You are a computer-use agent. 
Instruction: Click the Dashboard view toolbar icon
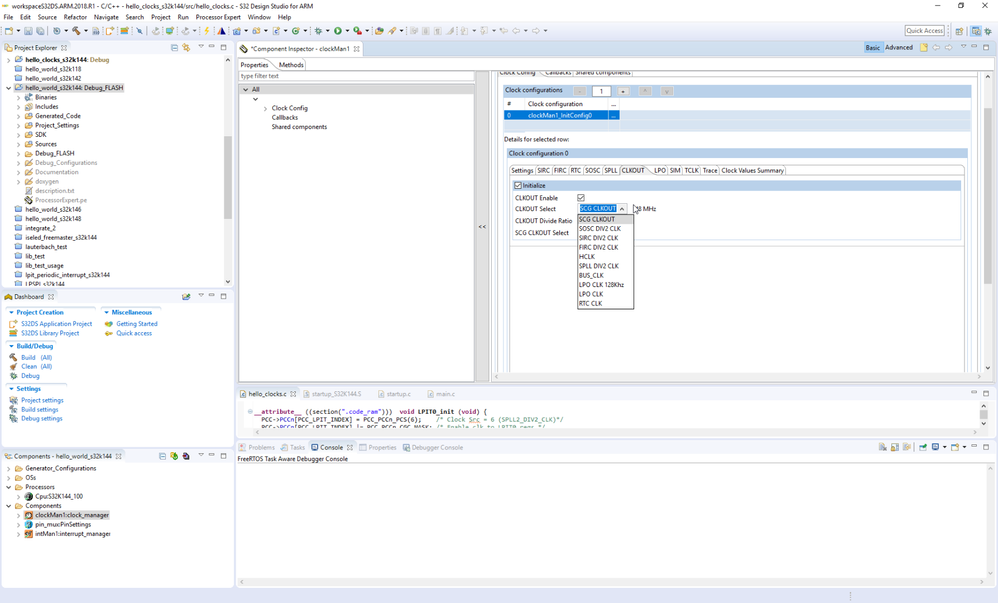[x=186, y=296]
